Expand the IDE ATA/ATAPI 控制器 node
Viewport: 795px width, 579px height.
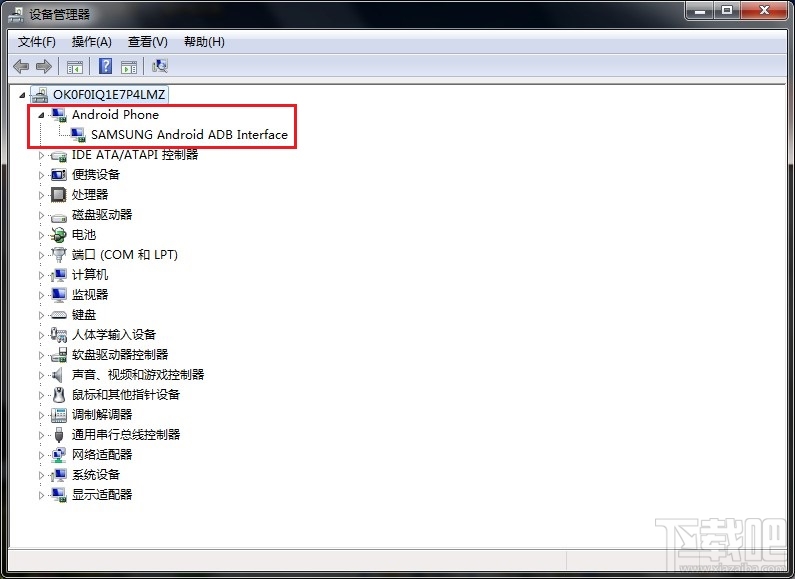coord(41,155)
